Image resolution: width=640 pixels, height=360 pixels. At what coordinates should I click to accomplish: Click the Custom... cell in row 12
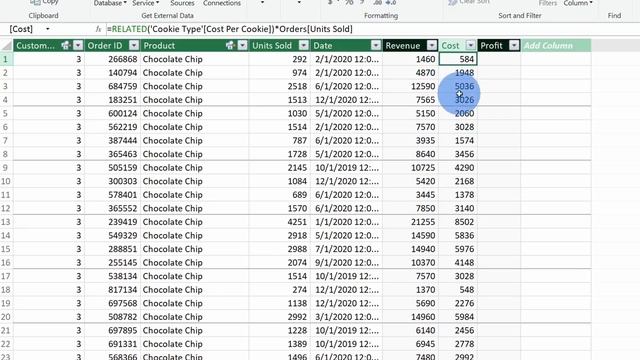click(x=49, y=209)
